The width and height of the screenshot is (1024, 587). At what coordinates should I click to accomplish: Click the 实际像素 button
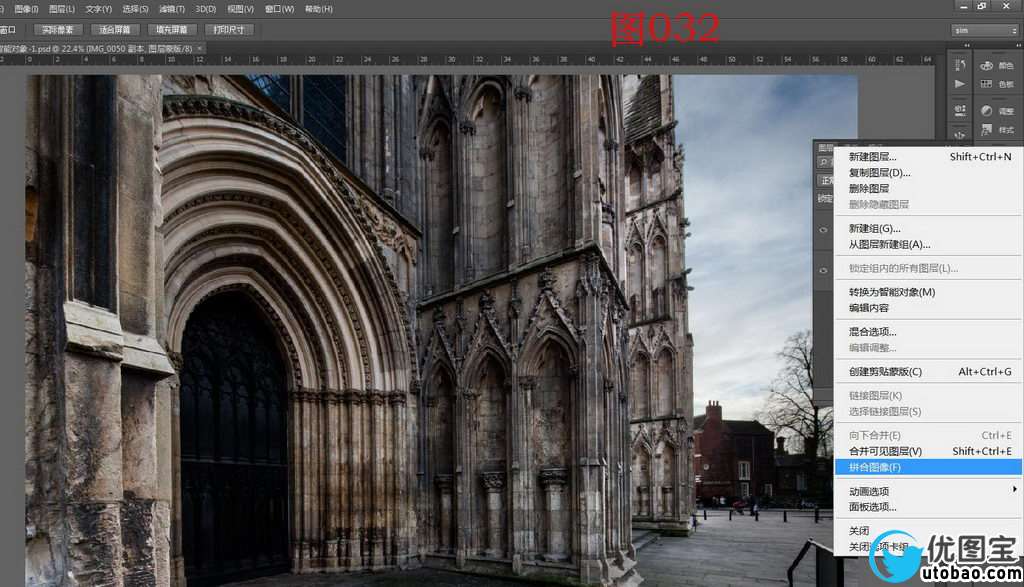57,30
